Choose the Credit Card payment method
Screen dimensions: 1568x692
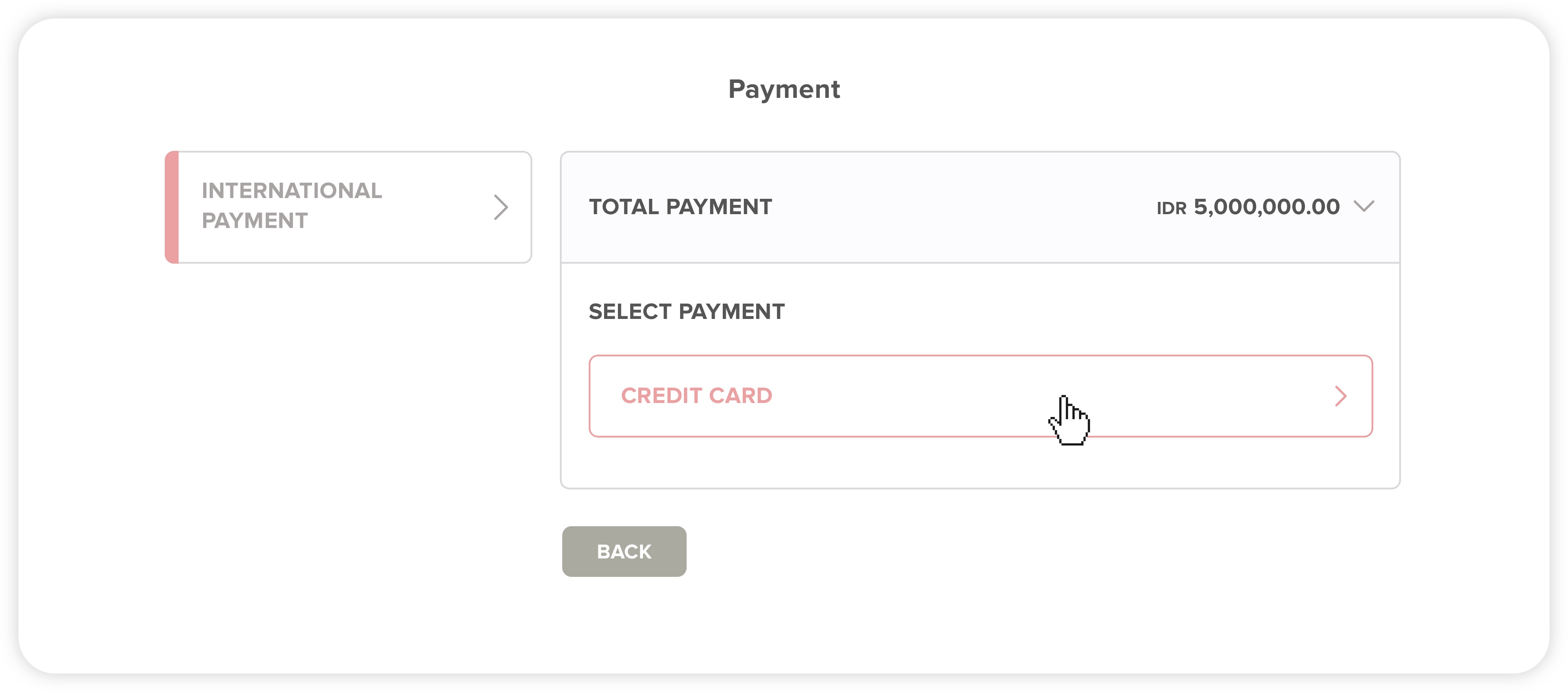[980, 396]
